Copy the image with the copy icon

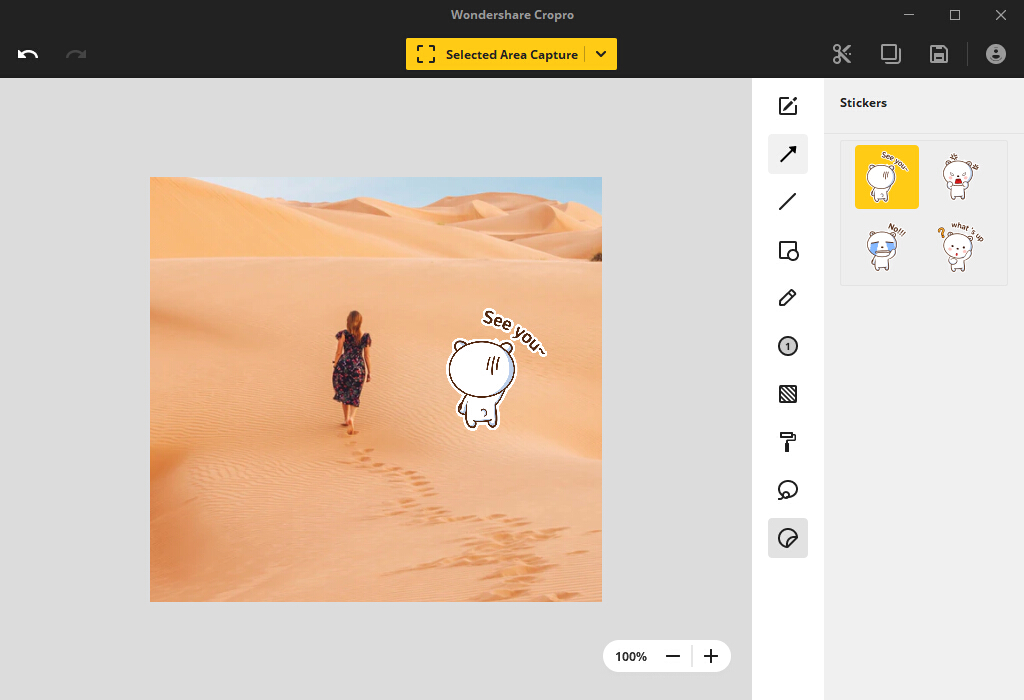[890, 54]
